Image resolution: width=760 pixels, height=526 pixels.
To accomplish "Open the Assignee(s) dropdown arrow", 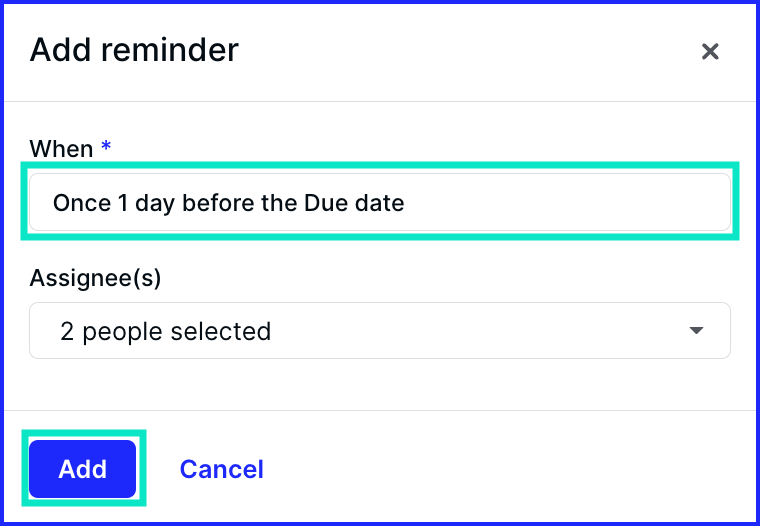I will (x=696, y=331).
